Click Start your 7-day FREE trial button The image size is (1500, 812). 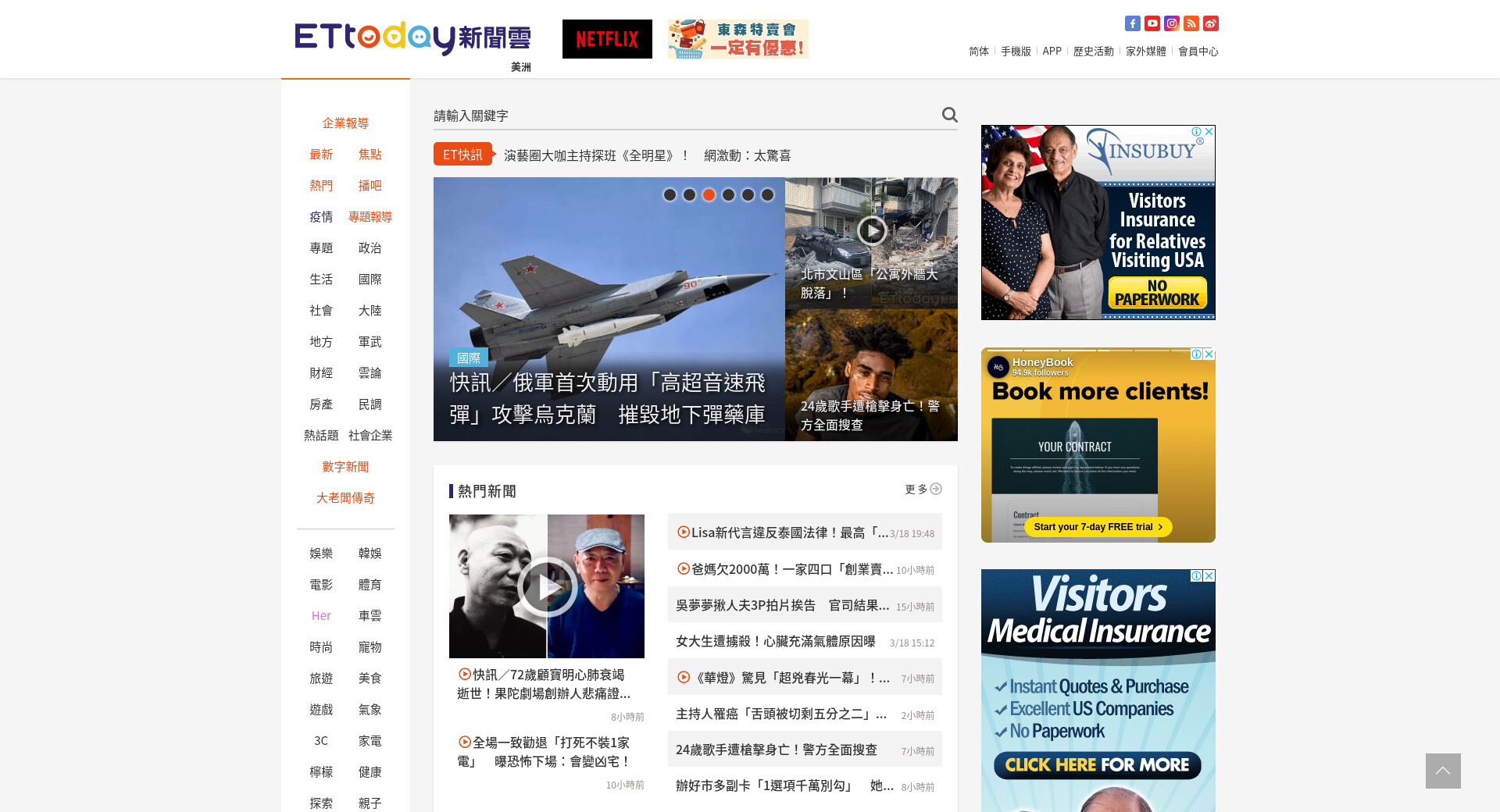tap(1098, 527)
